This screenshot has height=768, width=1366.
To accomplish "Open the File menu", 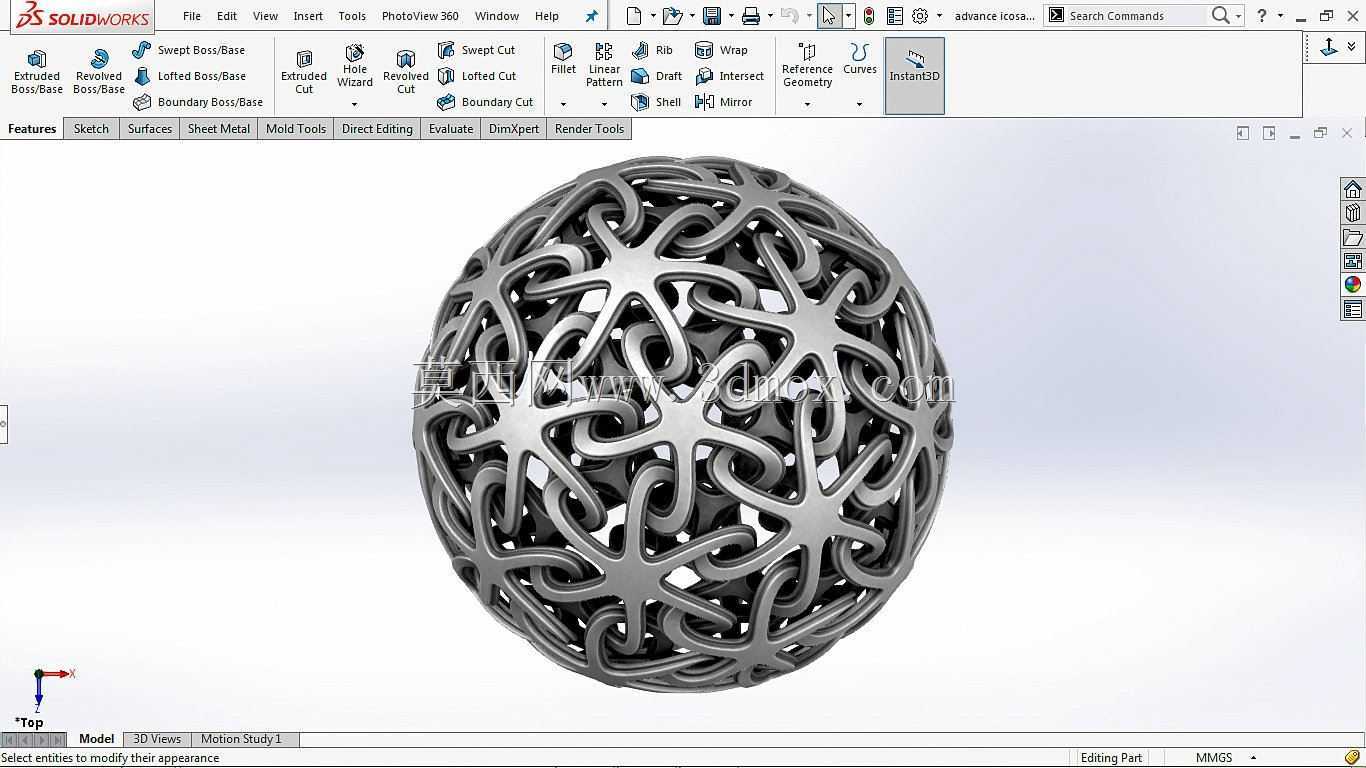I will 192,16.
